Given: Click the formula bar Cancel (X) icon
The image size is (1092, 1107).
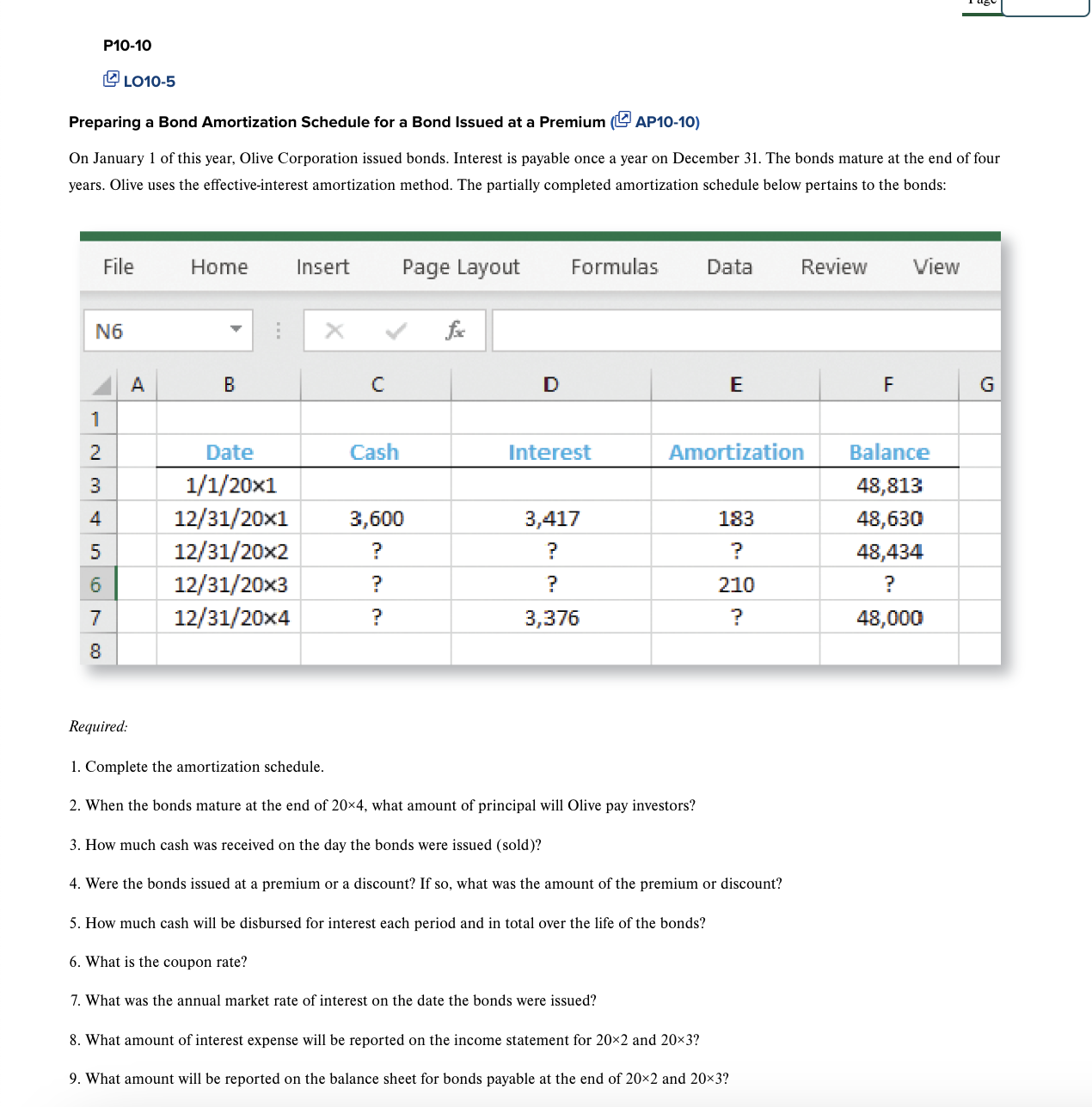Looking at the screenshot, I should pyautogui.click(x=334, y=331).
